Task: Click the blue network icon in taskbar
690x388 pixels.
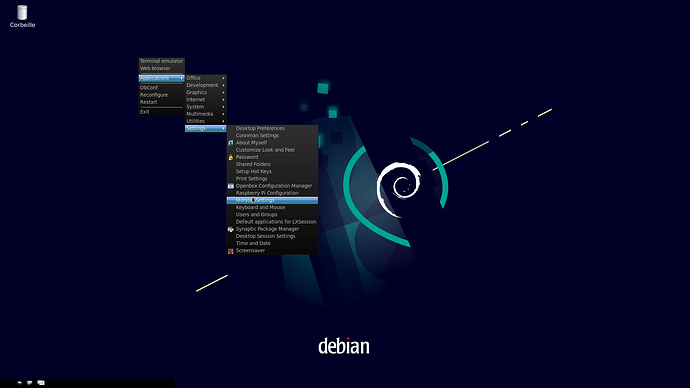Action: pyautogui.click(x=29, y=383)
